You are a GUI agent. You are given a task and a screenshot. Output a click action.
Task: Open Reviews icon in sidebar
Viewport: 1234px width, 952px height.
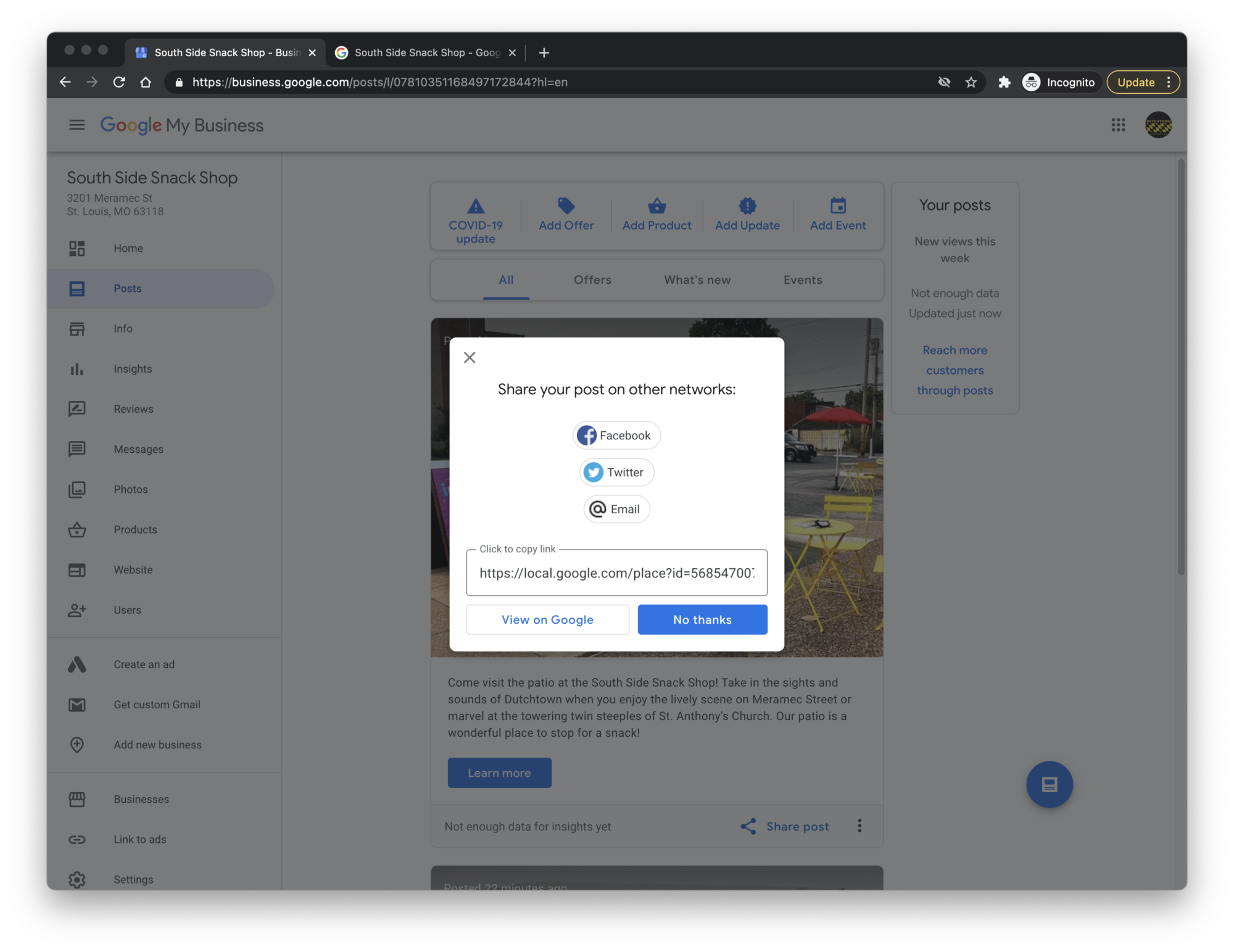(77, 409)
